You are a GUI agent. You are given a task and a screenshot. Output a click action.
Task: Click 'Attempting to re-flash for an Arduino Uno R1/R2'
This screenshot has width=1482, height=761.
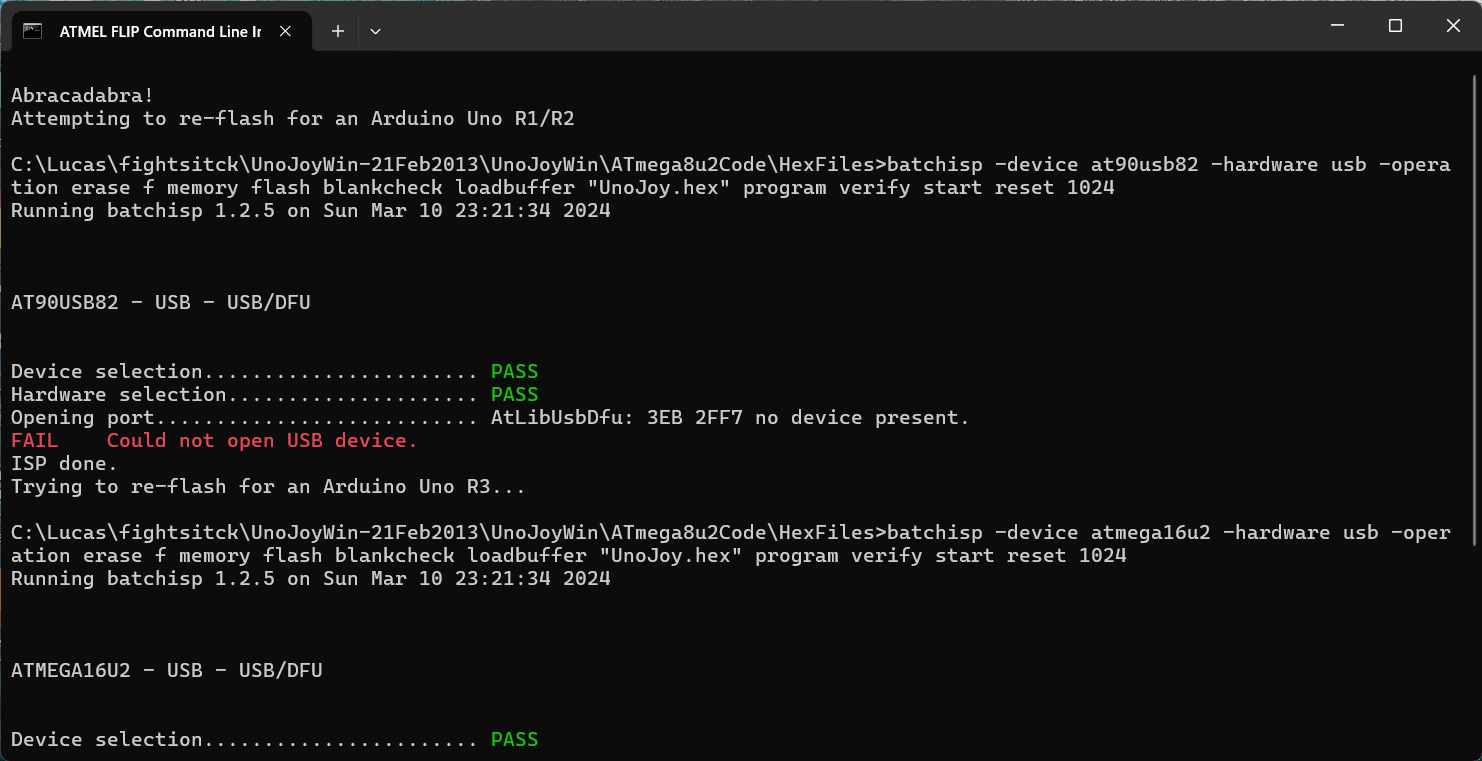tap(293, 119)
